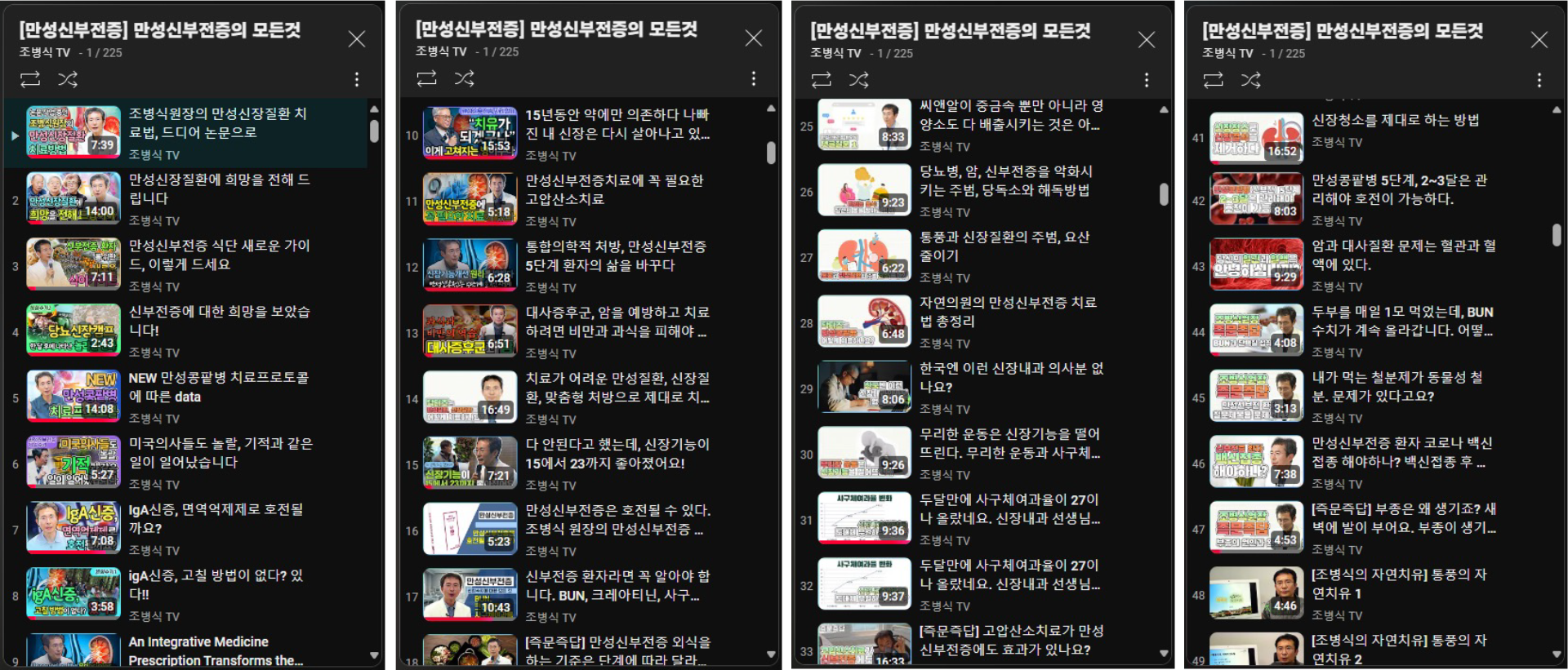This screenshot has height=670, width=1568.
Task: Toggle loop playlist in the third panel
Action: [x=821, y=79]
